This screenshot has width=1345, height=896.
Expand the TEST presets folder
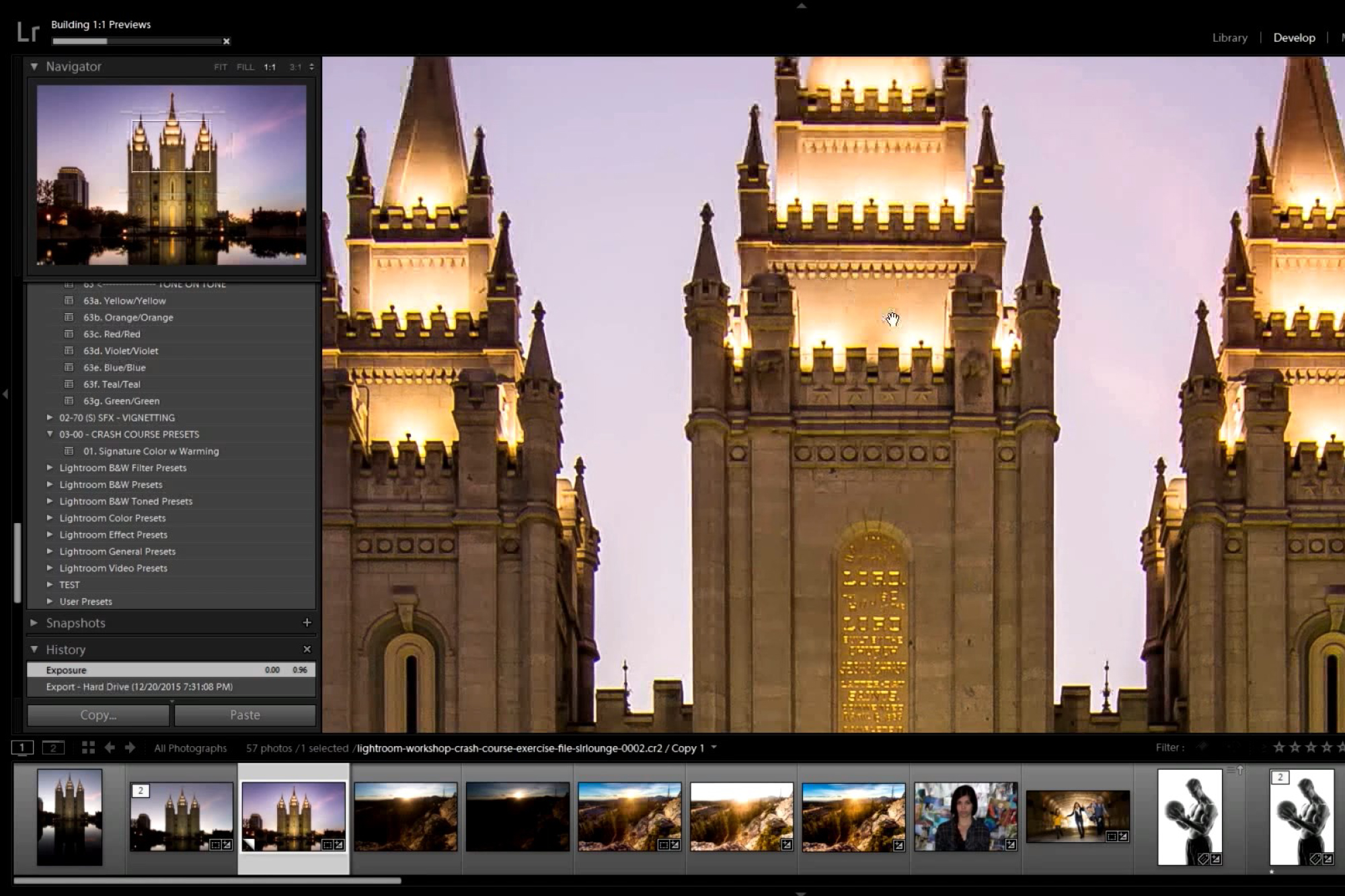tap(50, 585)
